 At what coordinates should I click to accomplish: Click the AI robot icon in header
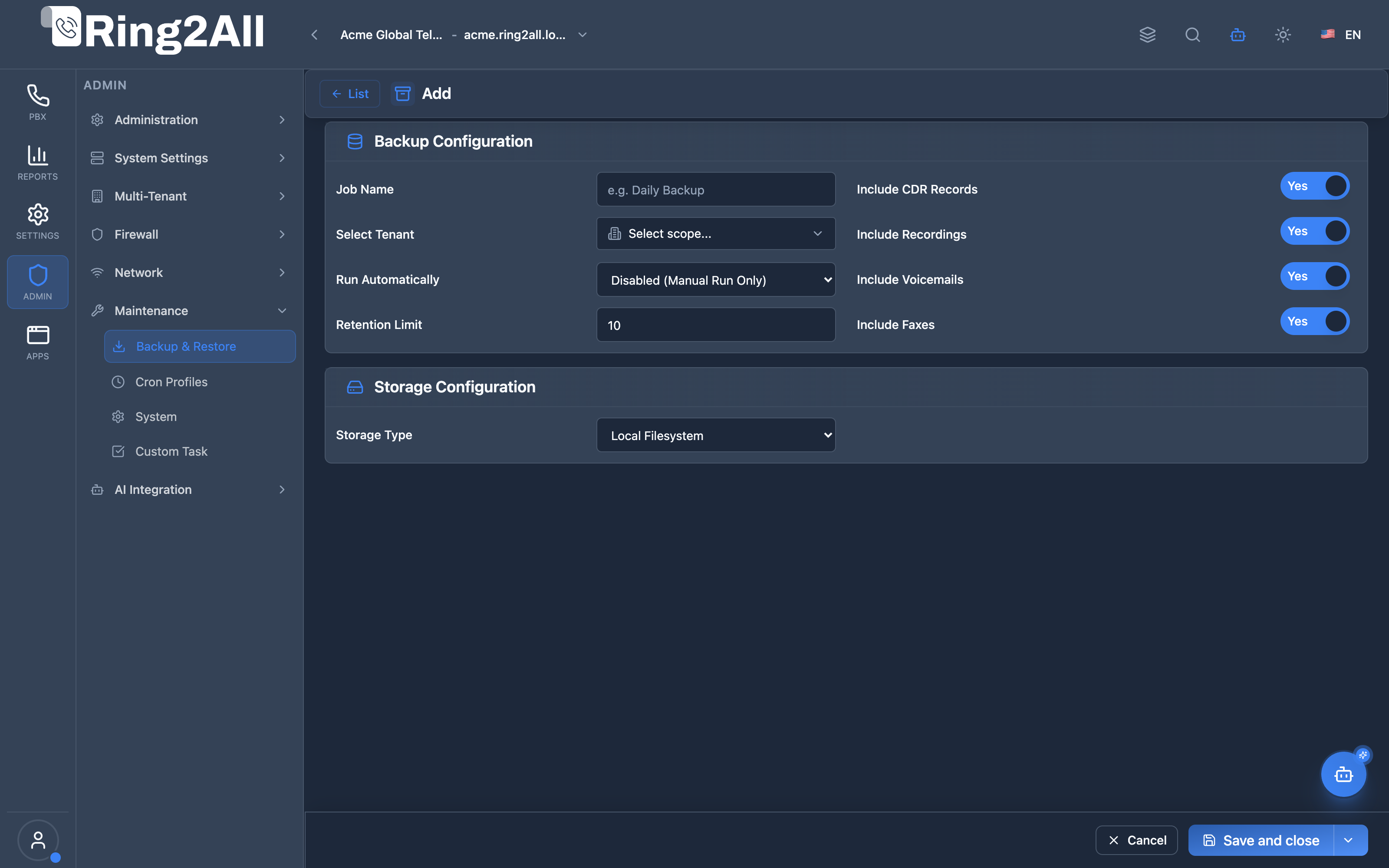click(x=1238, y=34)
